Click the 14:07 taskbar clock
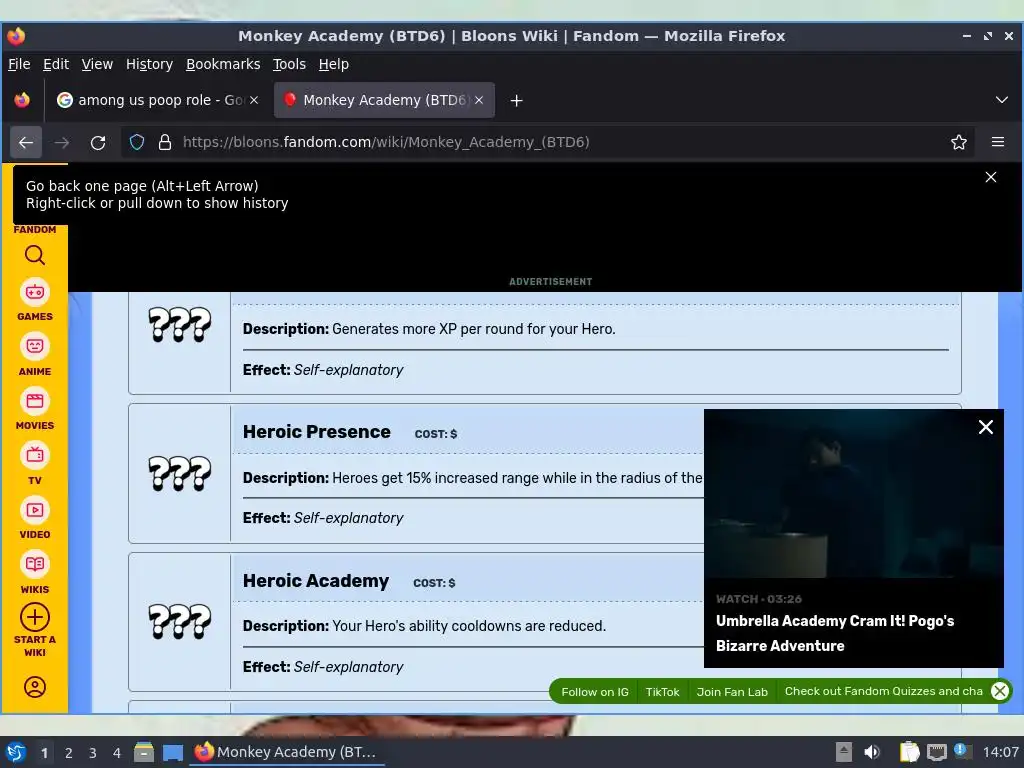Image resolution: width=1024 pixels, height=768 pixels. tap(1000, 752)
